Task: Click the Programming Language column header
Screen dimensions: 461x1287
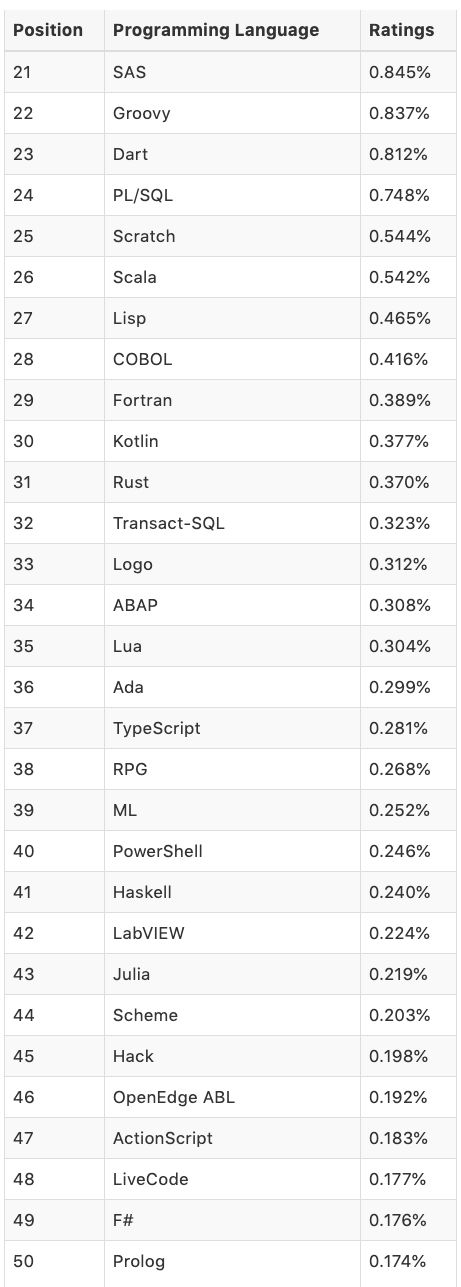Action: pos(216,30)
